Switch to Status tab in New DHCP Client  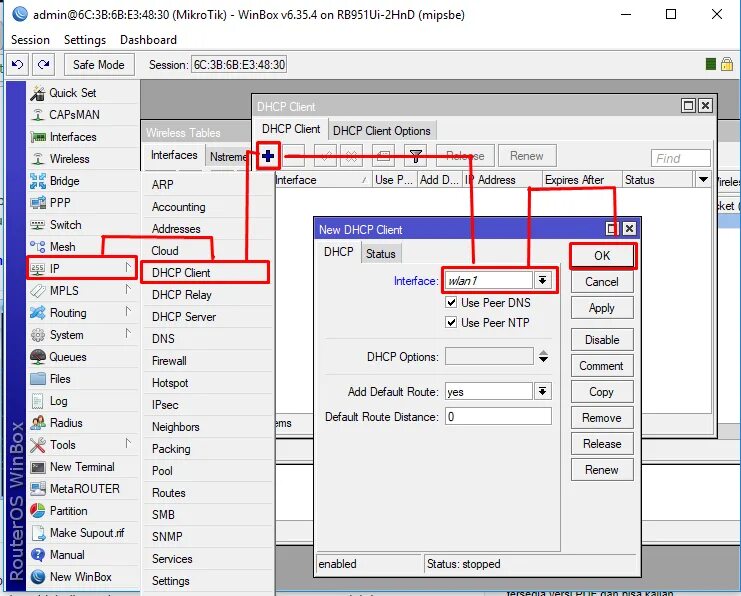click(x=381, y=253)
